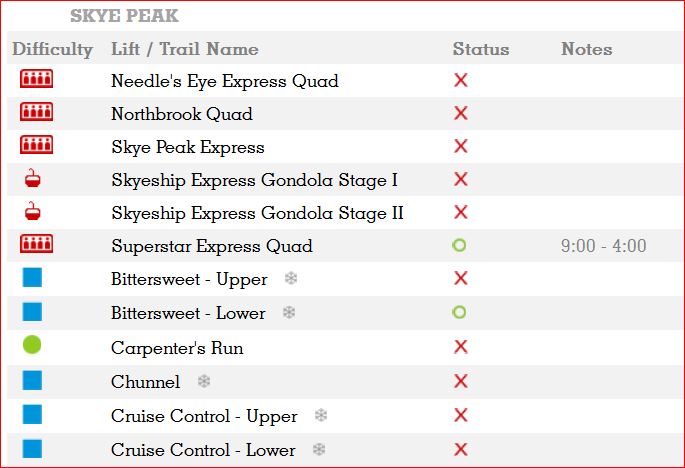Click the blue square difficulty marker for Chunnel
685x468 pixels.
(x=32, y=380)
